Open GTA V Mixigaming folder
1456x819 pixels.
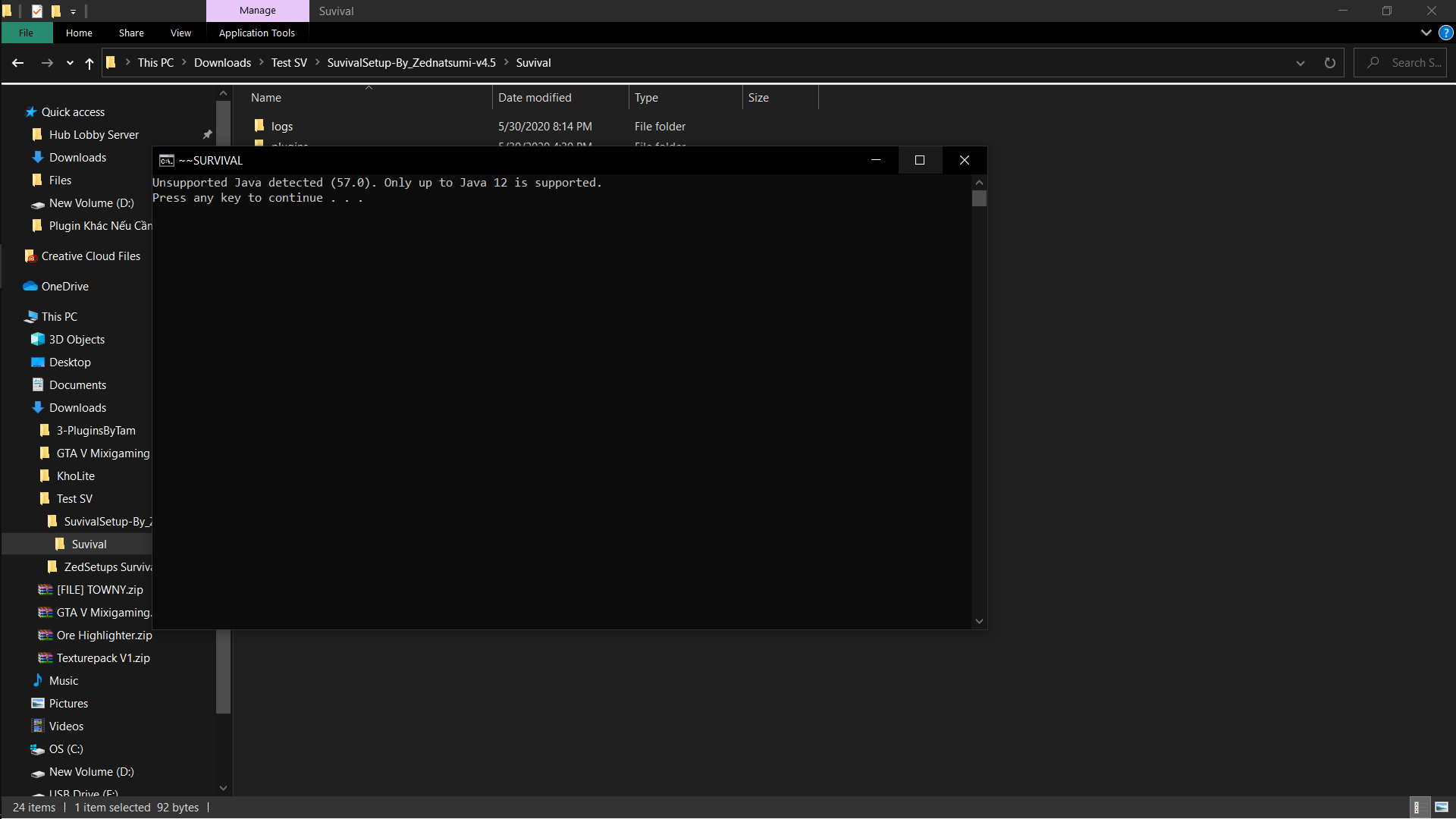[x=103, y=453]
